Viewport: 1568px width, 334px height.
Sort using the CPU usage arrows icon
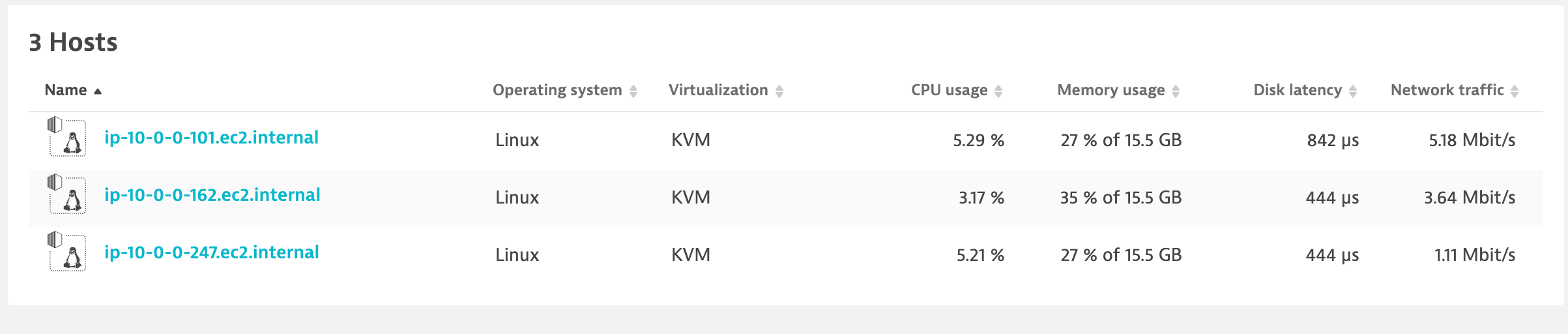[998, 91]
